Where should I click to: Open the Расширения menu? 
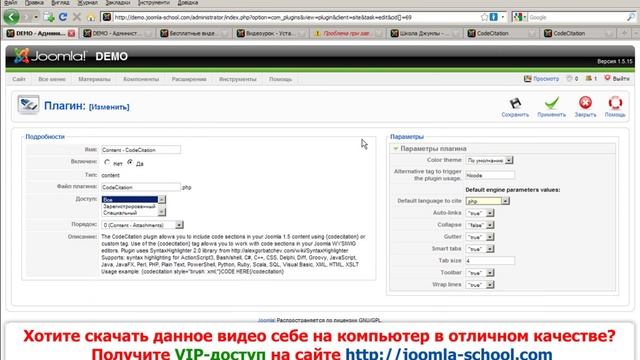[189, 79]
